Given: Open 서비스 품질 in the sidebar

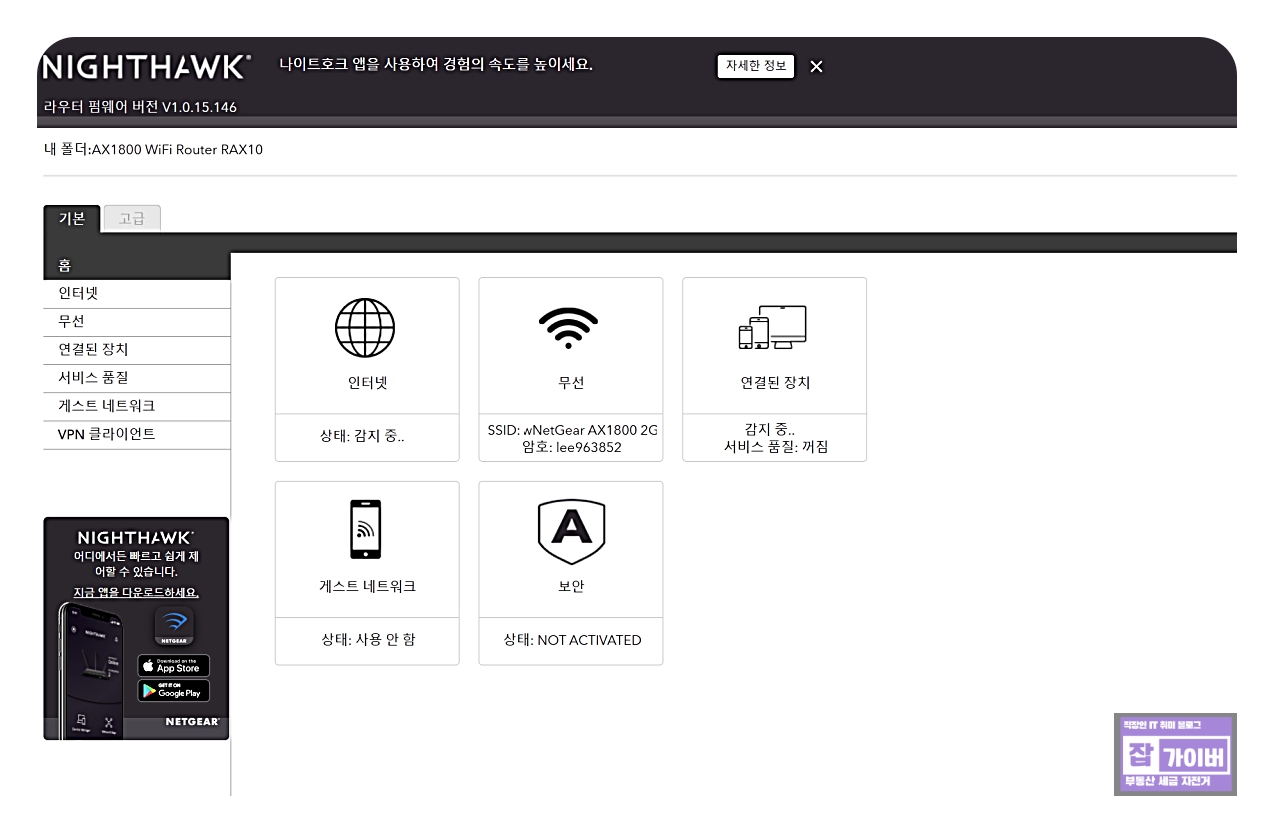Looking at the screenshot, I should coord(136,378).
